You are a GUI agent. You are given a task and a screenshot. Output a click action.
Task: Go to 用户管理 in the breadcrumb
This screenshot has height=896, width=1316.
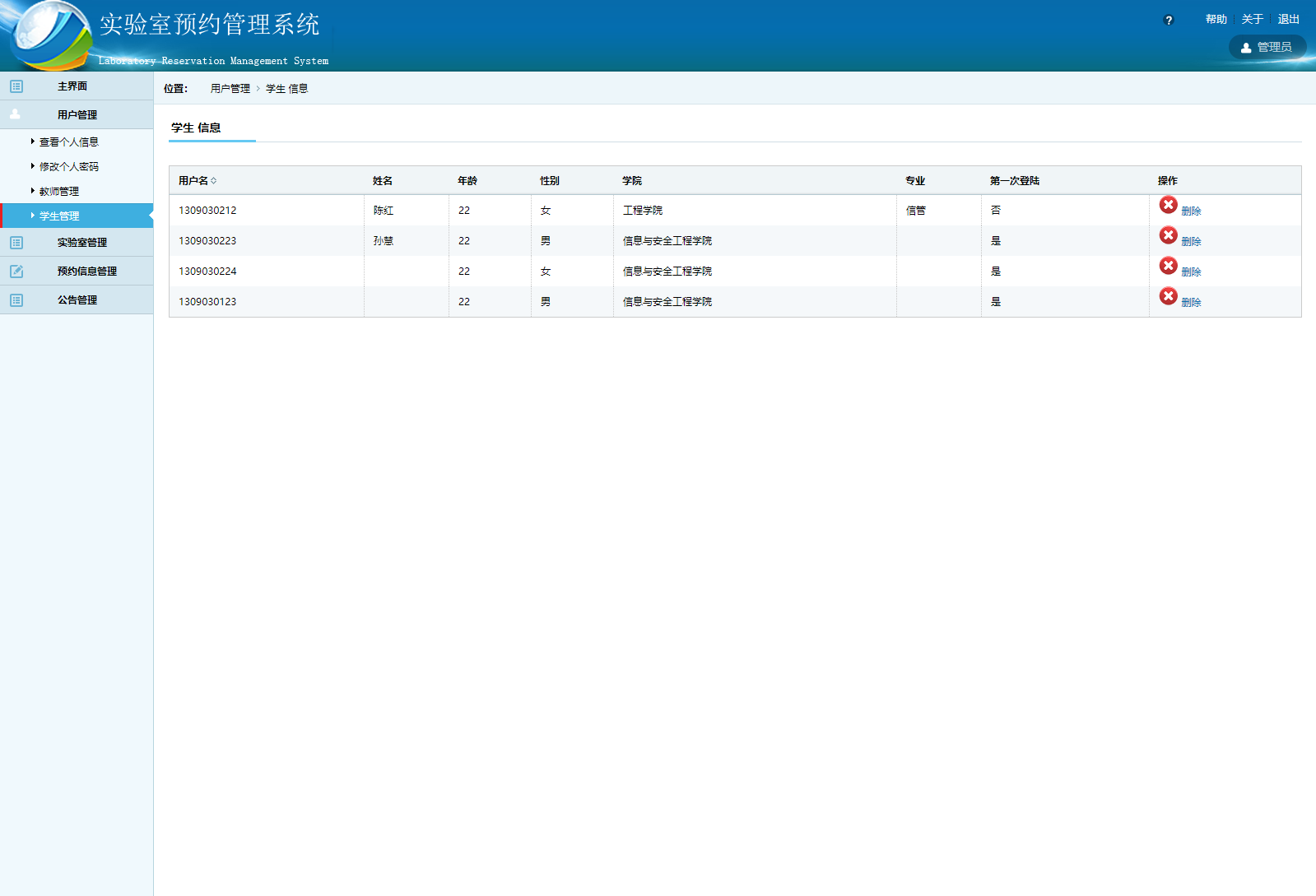point(230,89)
